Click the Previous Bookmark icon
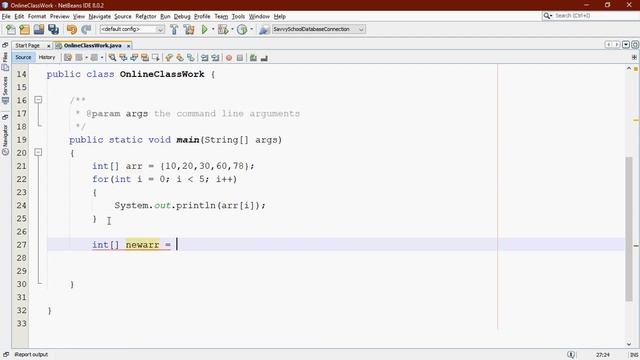This screenshot has width=640, height=360. (169, 58)
